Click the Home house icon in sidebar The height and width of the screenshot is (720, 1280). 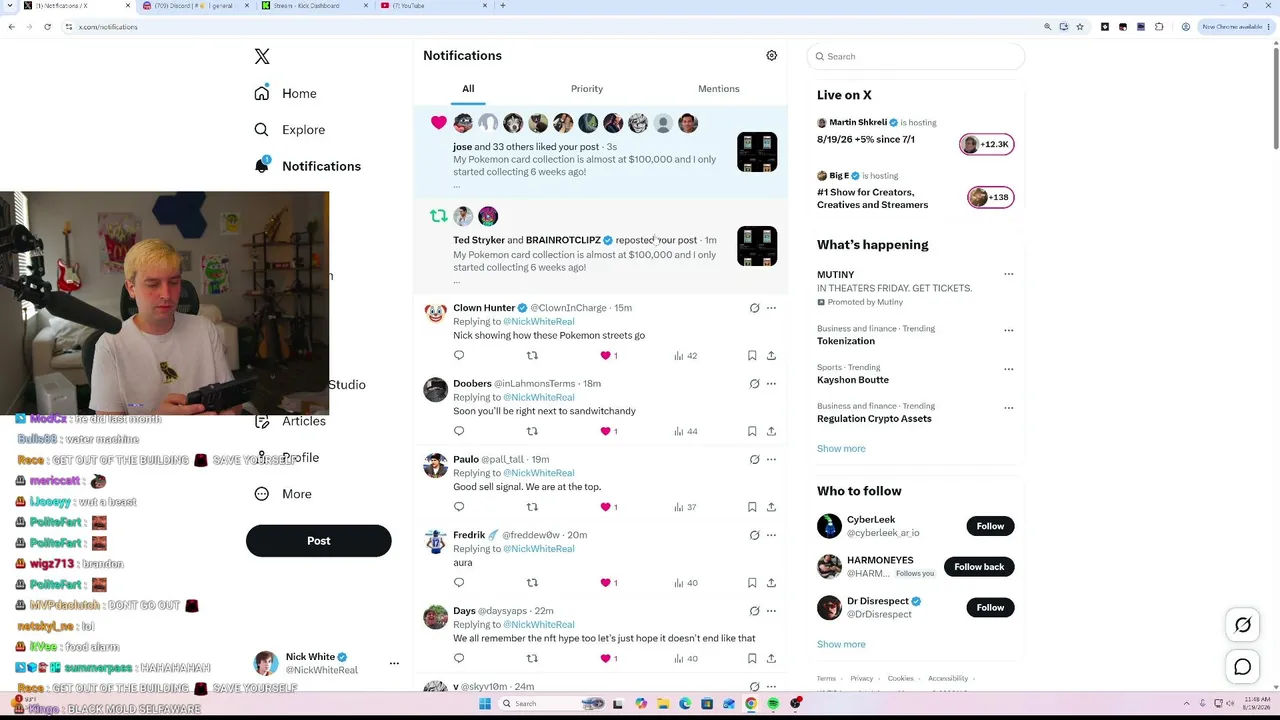point(262,93)
